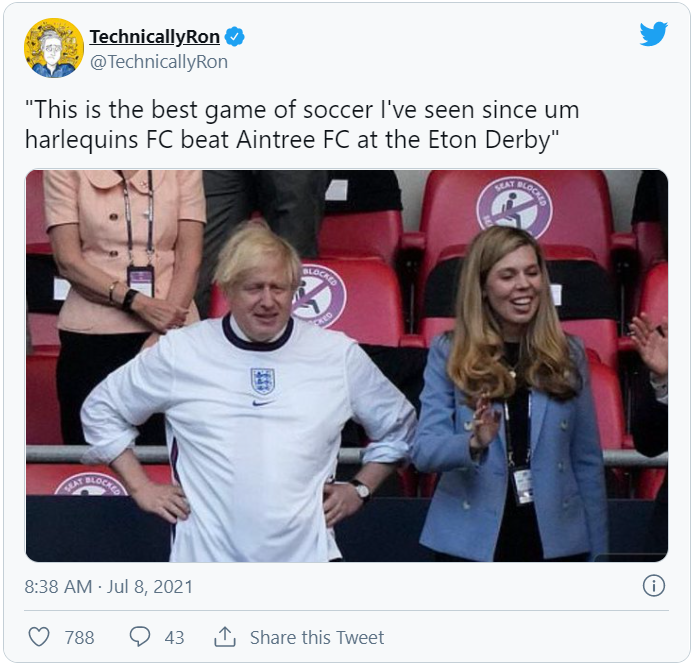Click the wristwatch in the photo
699x670 pixels.
tap(360, 489)
